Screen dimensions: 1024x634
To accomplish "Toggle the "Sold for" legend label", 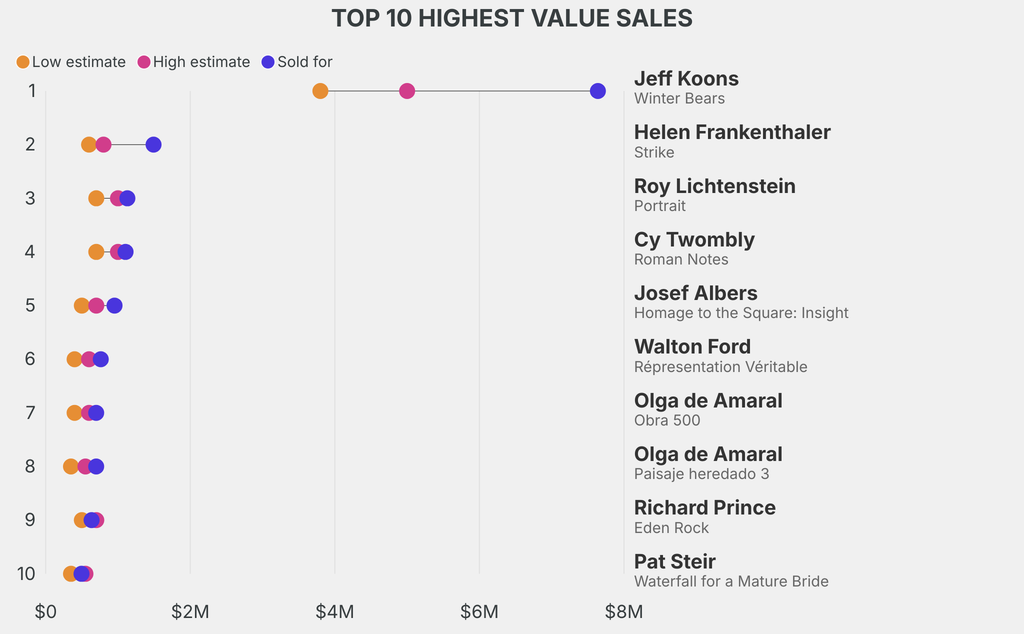I will click(x=305, y=62).
